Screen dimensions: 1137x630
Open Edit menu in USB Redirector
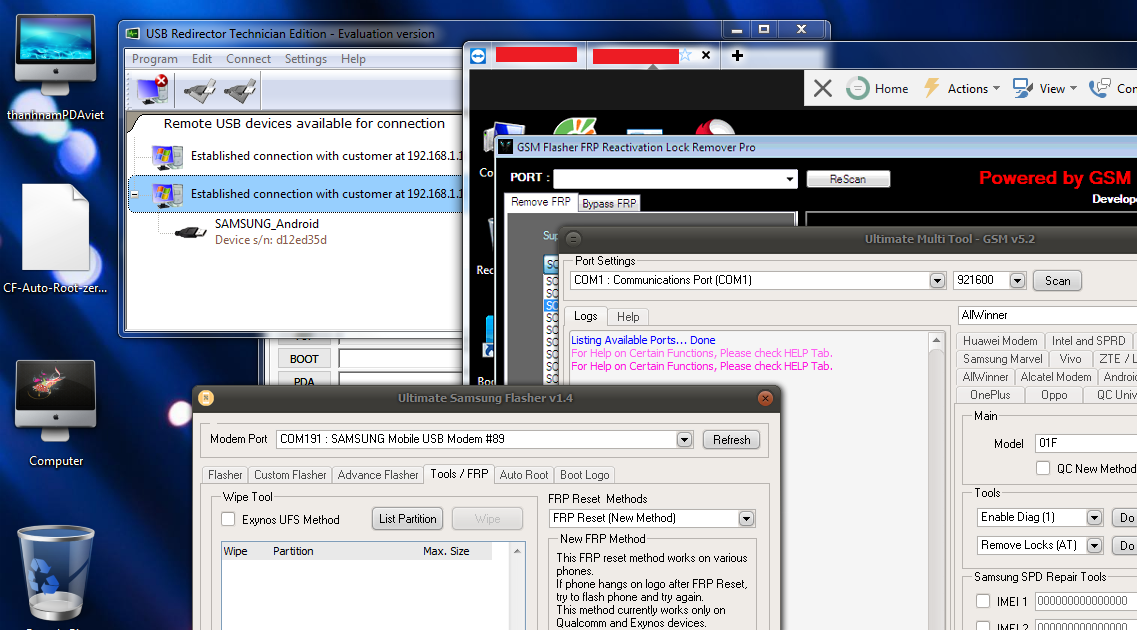(202, 59)
